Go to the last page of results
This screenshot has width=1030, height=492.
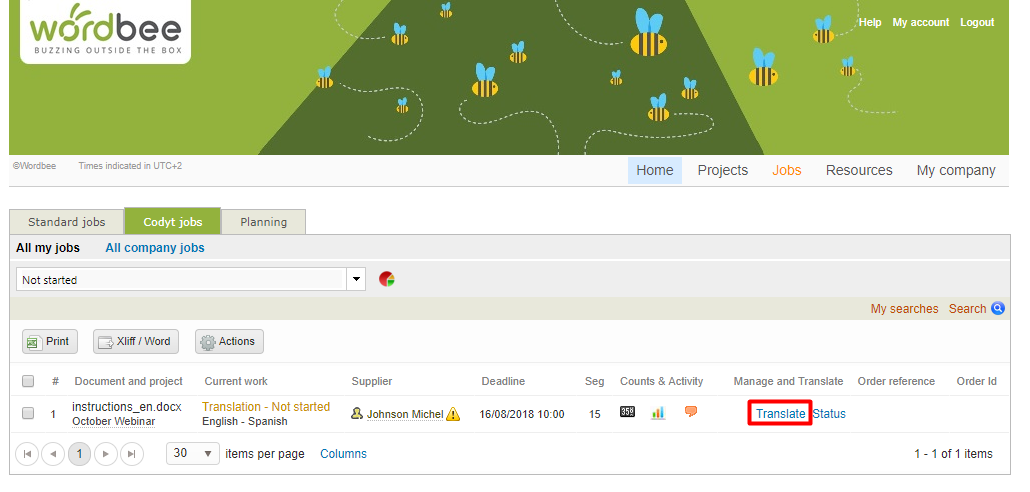131,454
